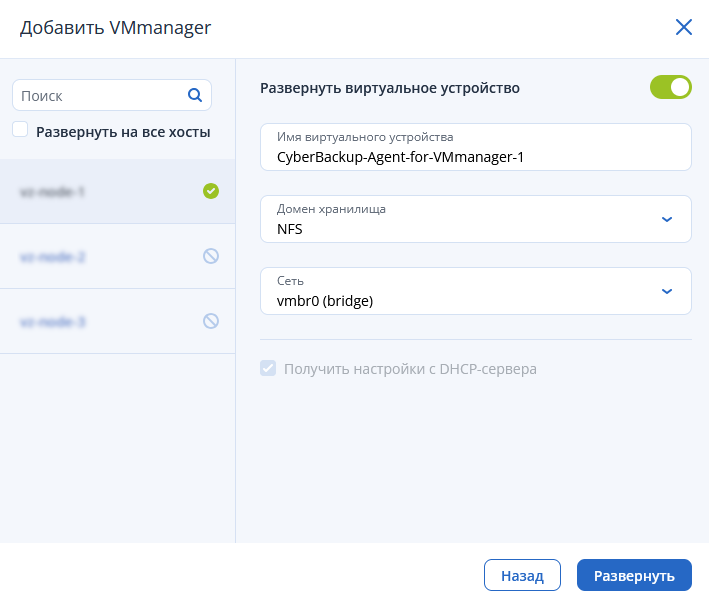Click the green checkmark status icon
The height and width of the screenshot is (599, 709).
211,191
